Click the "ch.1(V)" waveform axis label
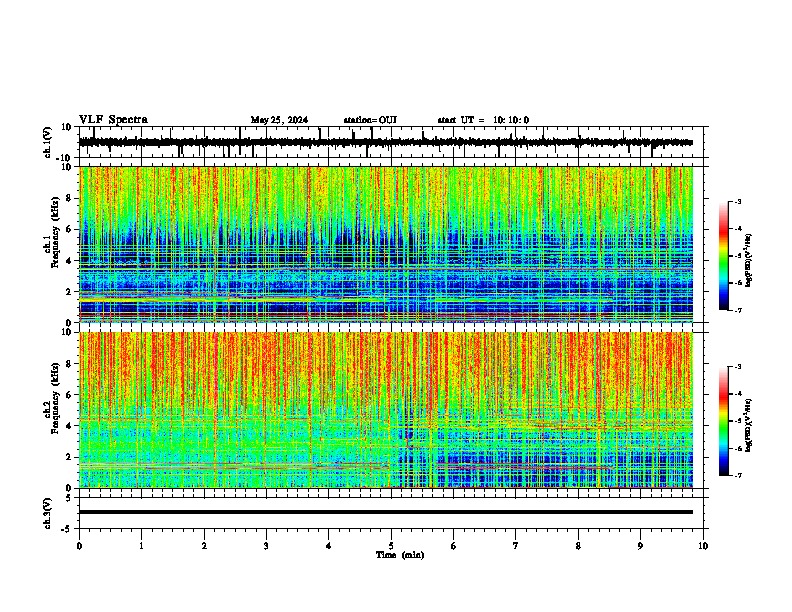Viewport: 792px width, 612px height. (x=47, y=142)
